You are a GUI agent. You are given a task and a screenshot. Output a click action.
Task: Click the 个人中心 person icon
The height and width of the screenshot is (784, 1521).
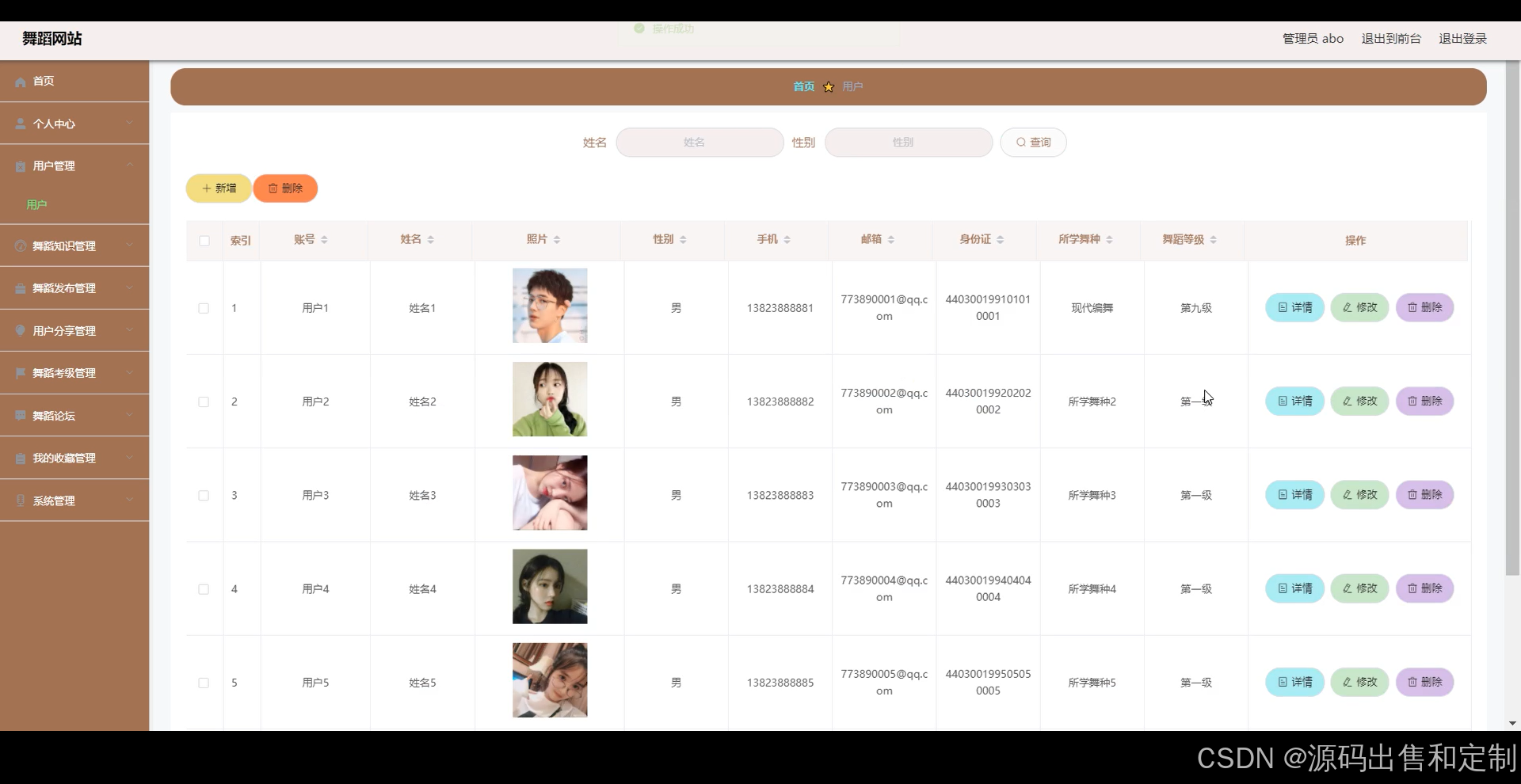[x=19, y=124]
